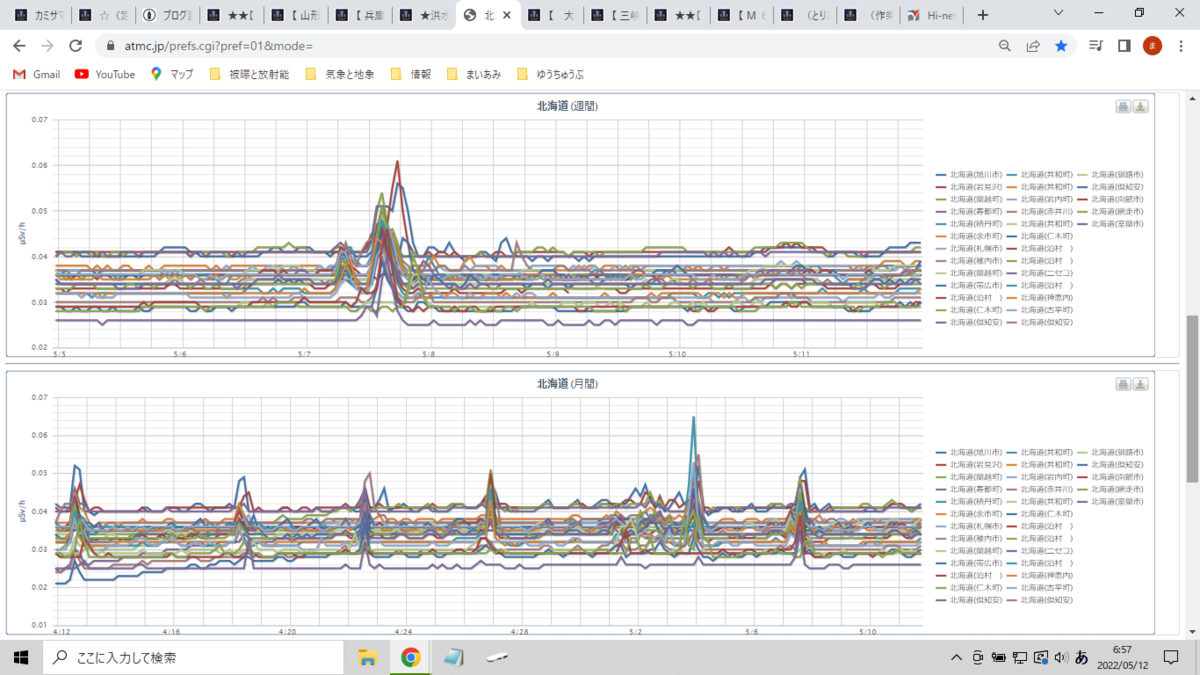Click 赤井川 legend color line in weekly chart
The height and width of the screenshot is (675, 1200).
click(x=1012, y=212)
